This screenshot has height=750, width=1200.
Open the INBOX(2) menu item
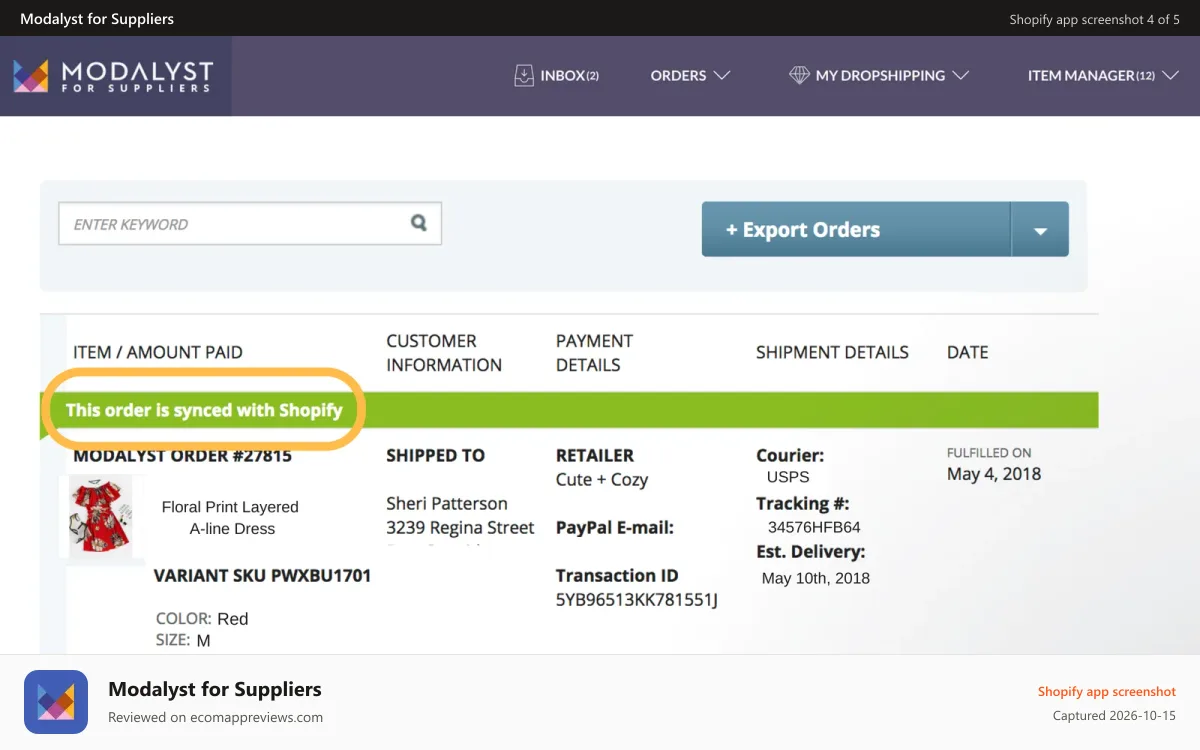[556, 75]
